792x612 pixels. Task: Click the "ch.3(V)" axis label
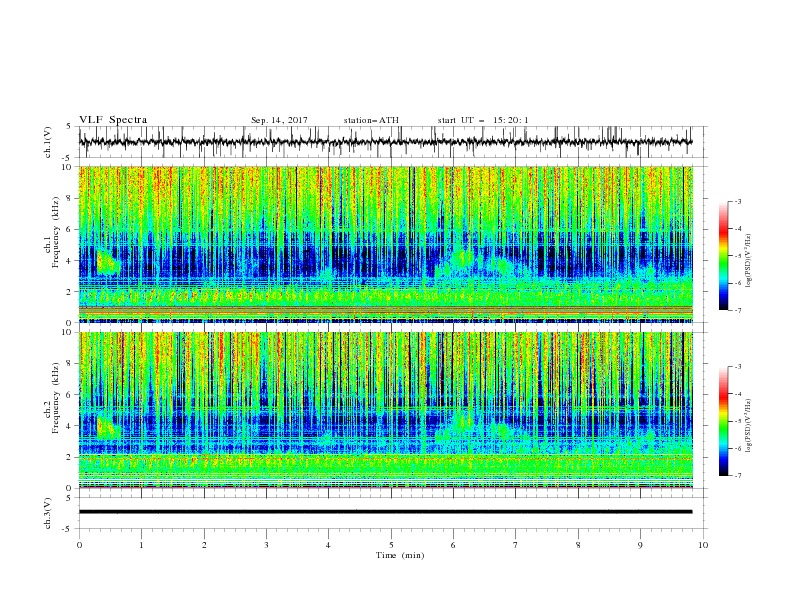(x=48, y=513)
